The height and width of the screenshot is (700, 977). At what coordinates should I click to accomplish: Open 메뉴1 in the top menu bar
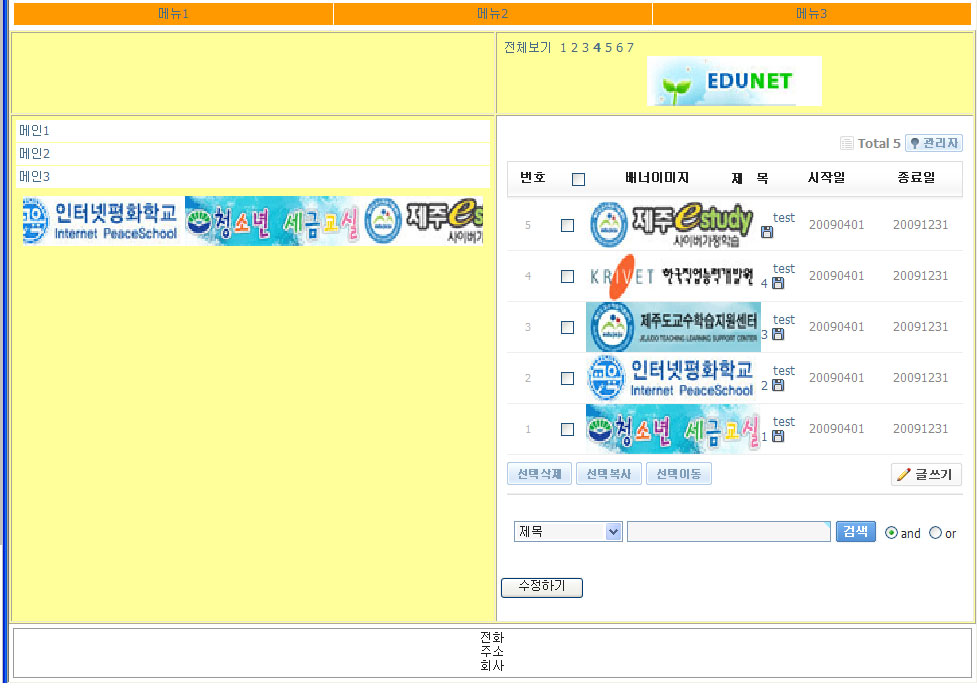click(x=173, y=14)
